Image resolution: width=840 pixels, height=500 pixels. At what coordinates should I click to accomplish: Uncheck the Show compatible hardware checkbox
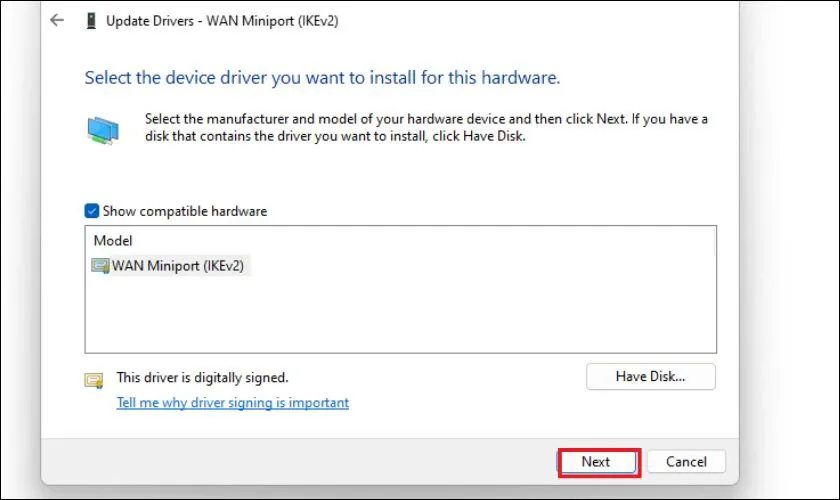(92, 211)
